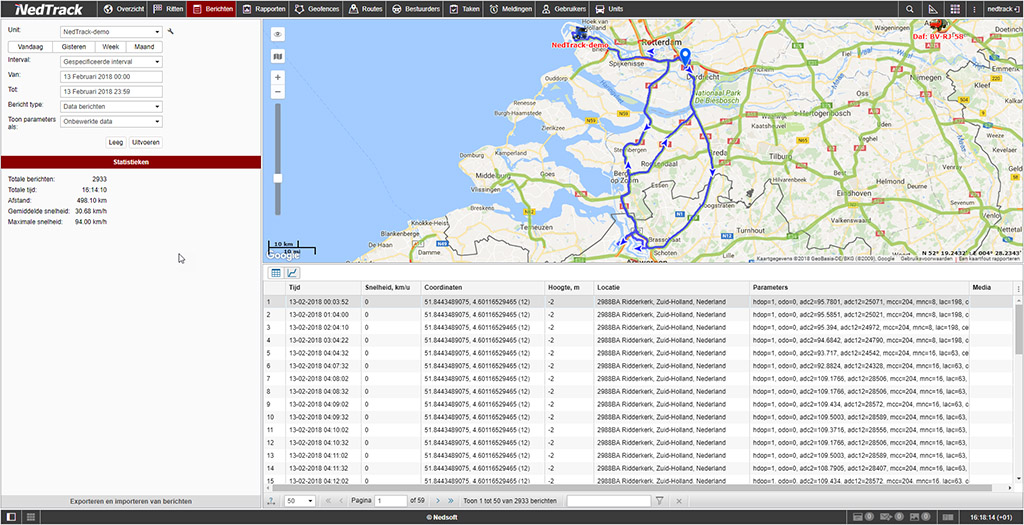1024x525 pixels.
Task: Open the map layers selector icon
Action: pos(278,57)
